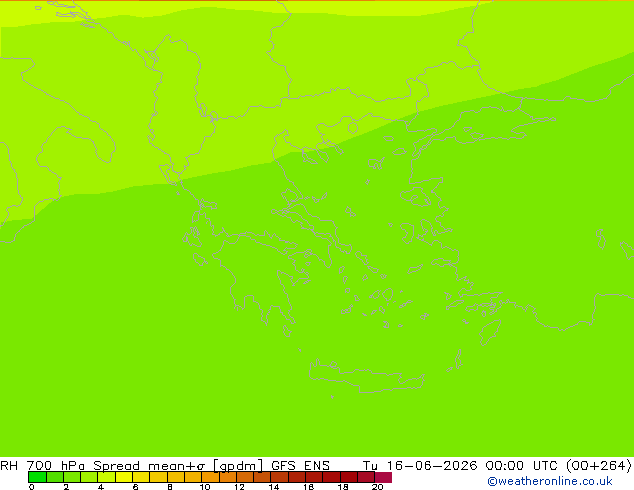The width and height of the screenshot is (634, 490).
Task: Pick the dark red legend swatch at 18
Action: 349,477
